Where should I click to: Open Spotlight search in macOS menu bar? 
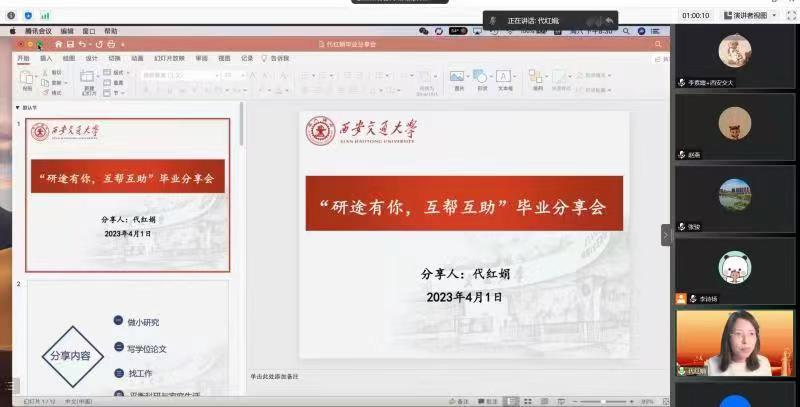pyautogui.click(x=626, y=31)
